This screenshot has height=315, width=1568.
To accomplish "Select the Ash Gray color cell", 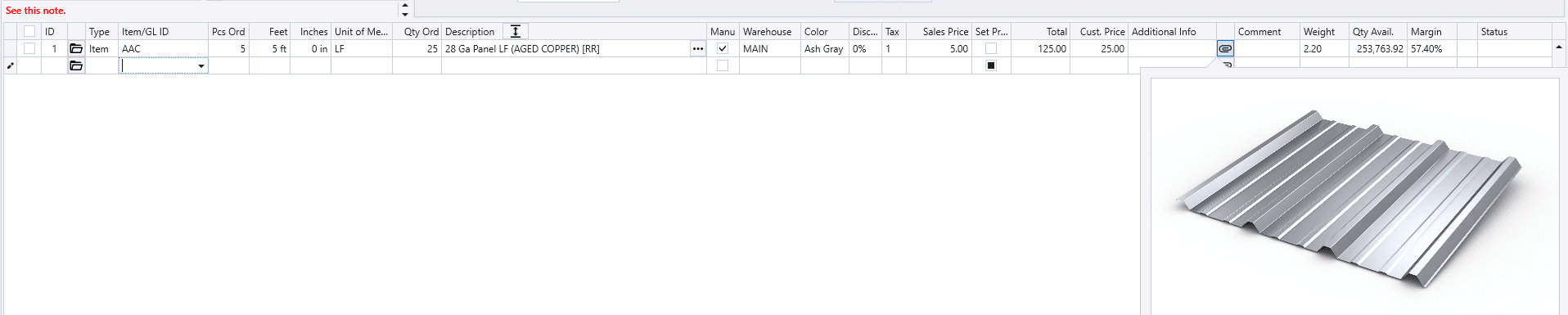I will tap(824, 49).
